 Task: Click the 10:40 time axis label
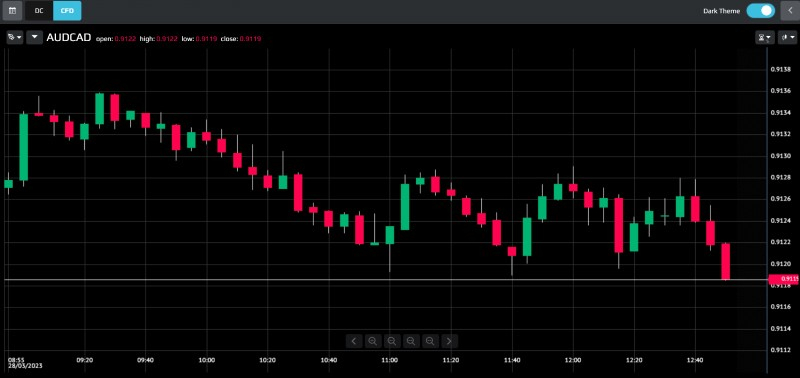click(x=329, y=360)
